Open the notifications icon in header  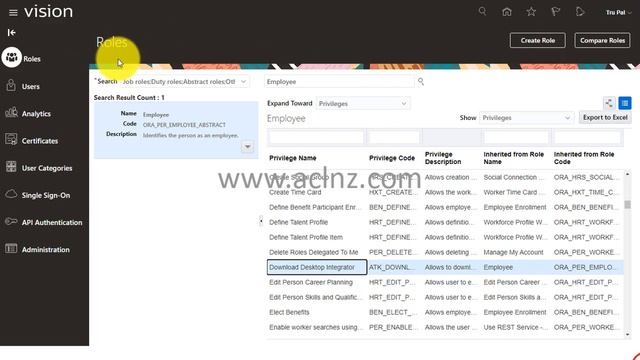[580, 12]
